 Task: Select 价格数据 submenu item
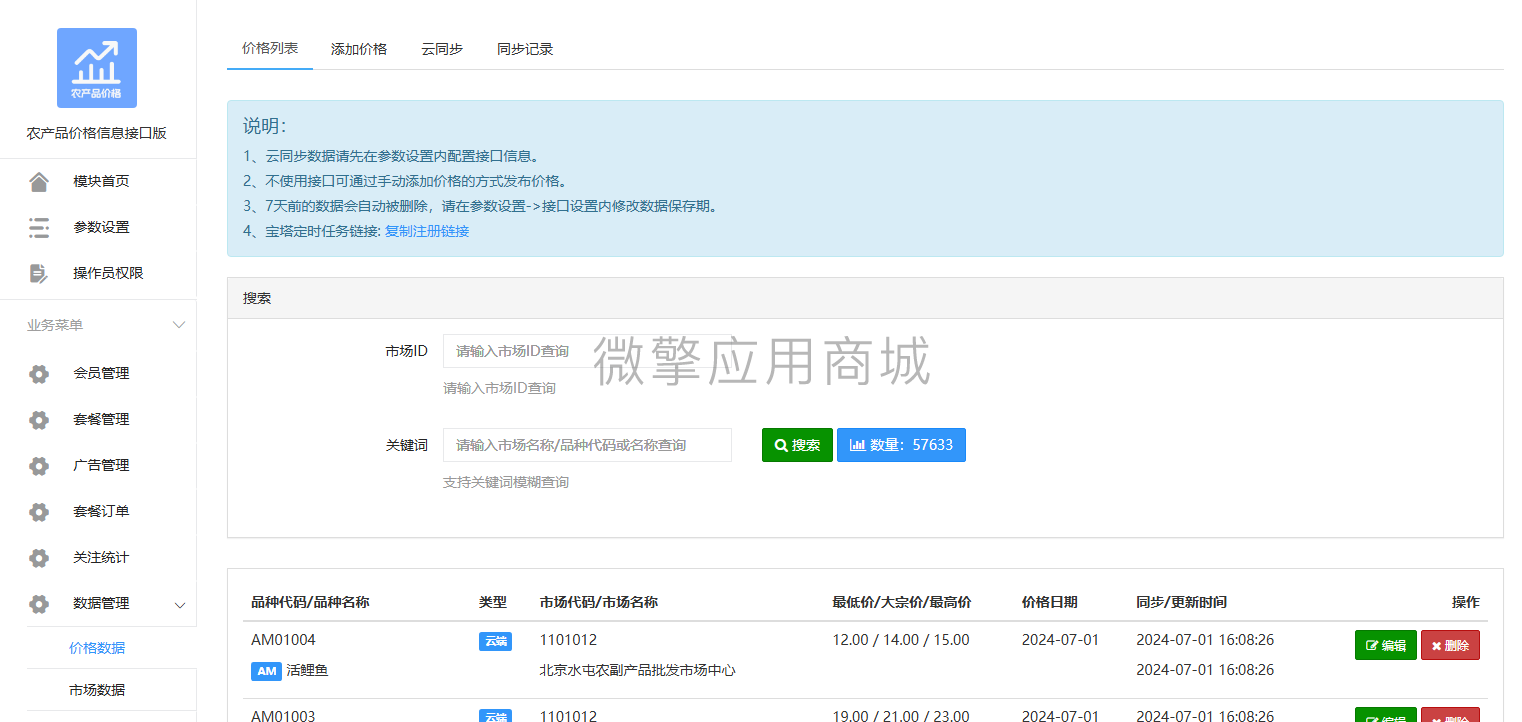tap(97, 648)
